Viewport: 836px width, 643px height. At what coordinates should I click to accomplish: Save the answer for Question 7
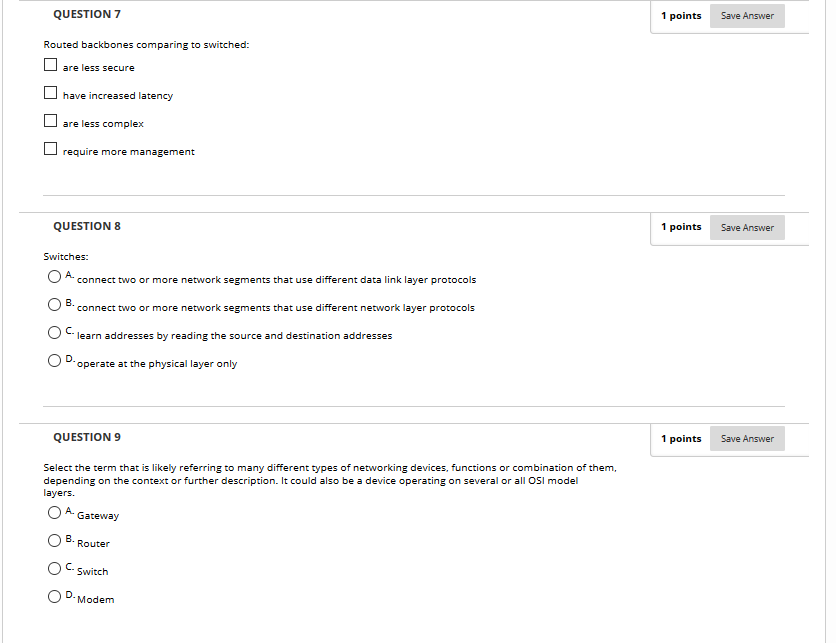747,16
